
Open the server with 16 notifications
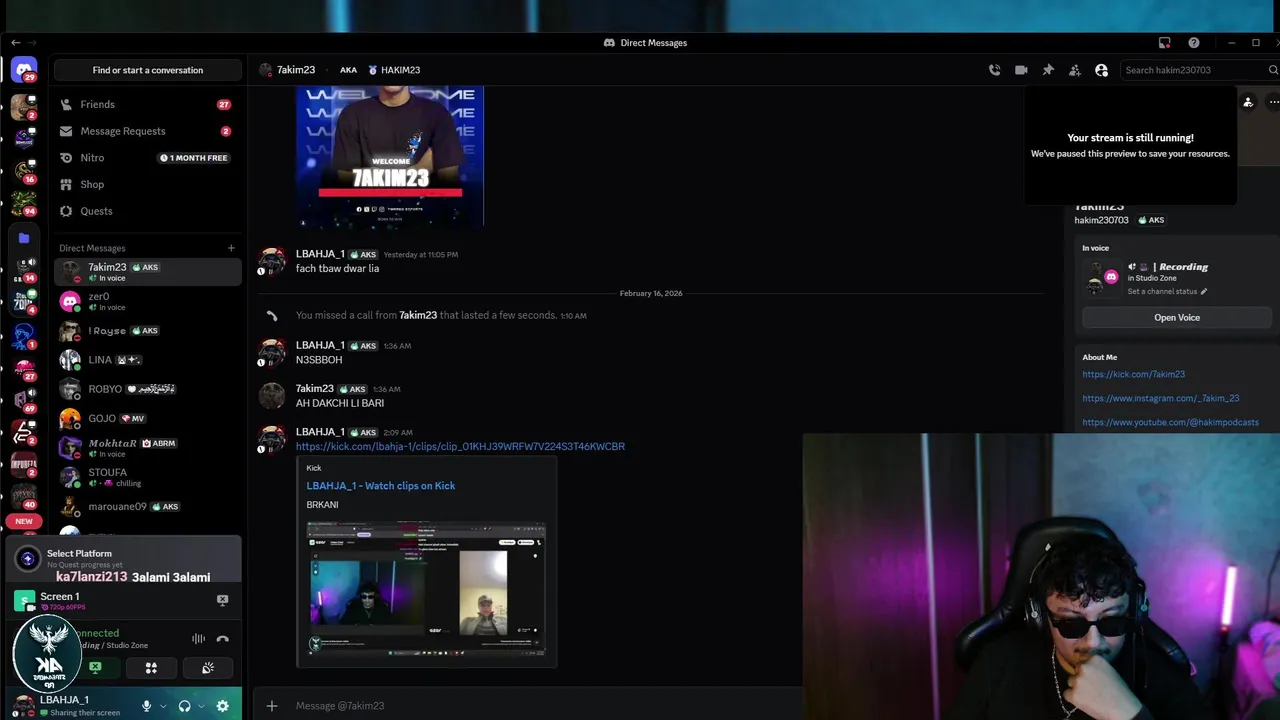click(x=24, y=172)
